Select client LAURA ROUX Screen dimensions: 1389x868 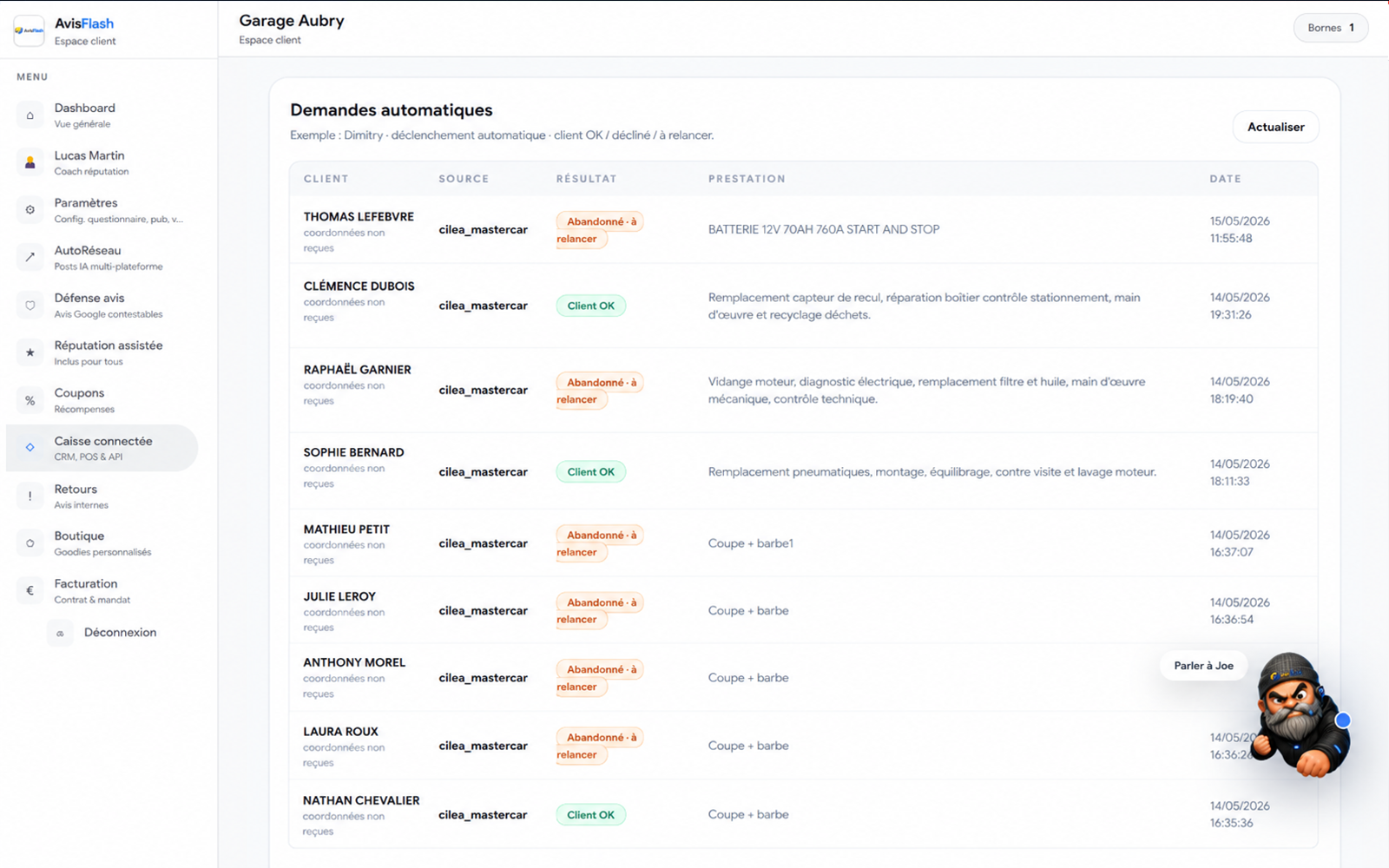[340, 732]
